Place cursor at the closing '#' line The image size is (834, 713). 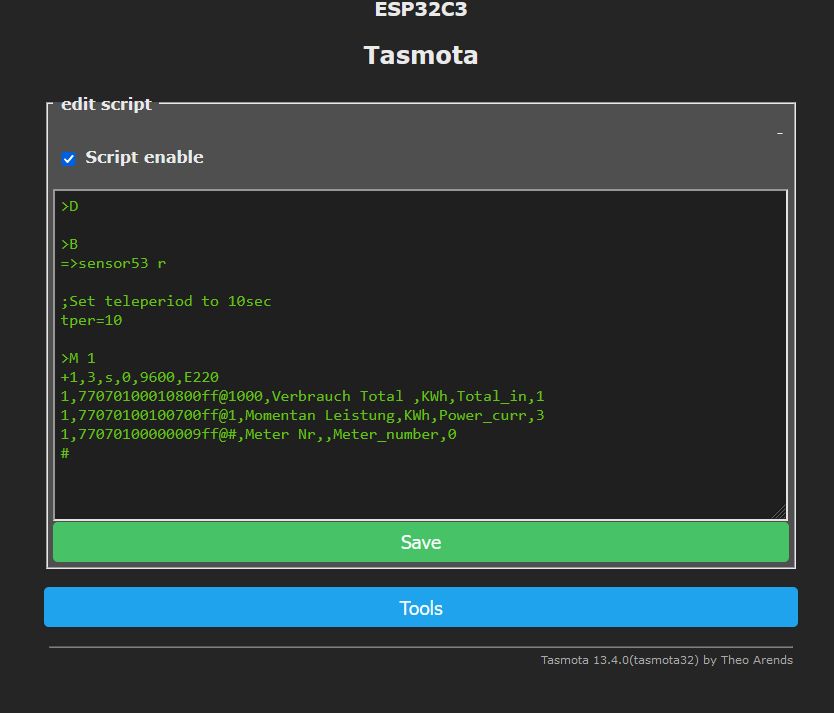coord(65,454)
